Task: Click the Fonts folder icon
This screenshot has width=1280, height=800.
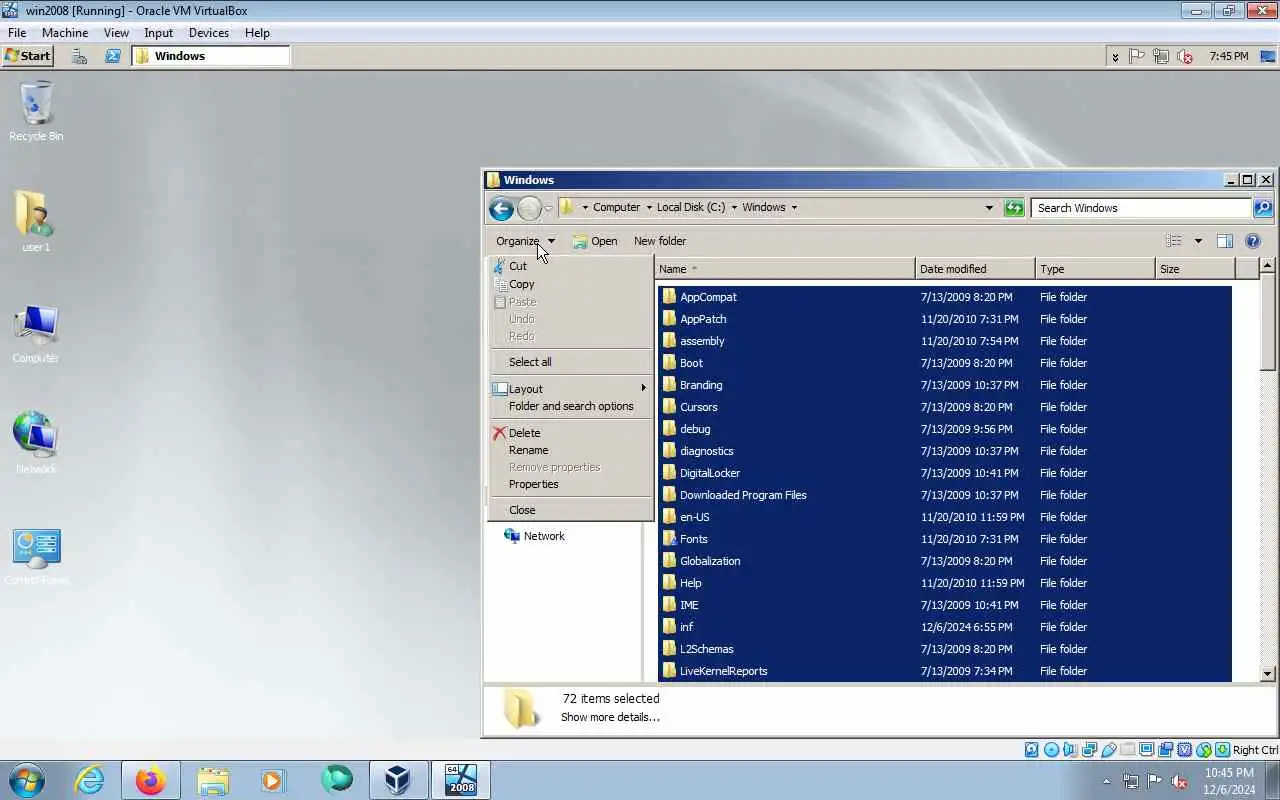Action: click(669, 539)
